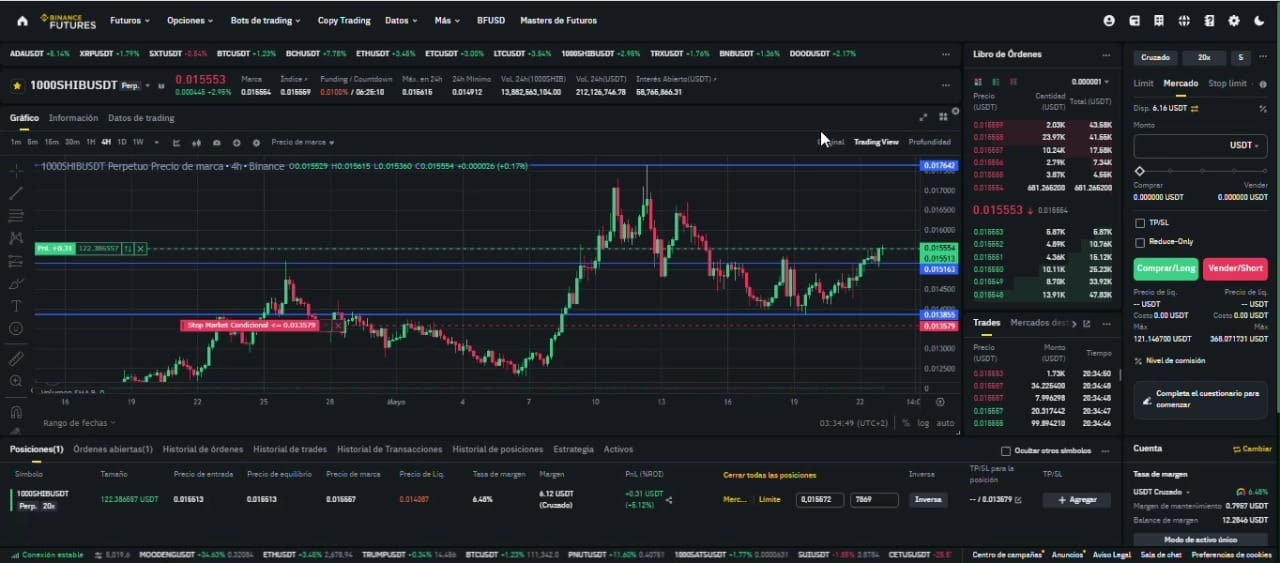Image resolution: width=1280 pixels, height=563 pixels.
Task: Click the Comprar/Long button
Action: click(x=1166, y=269)
